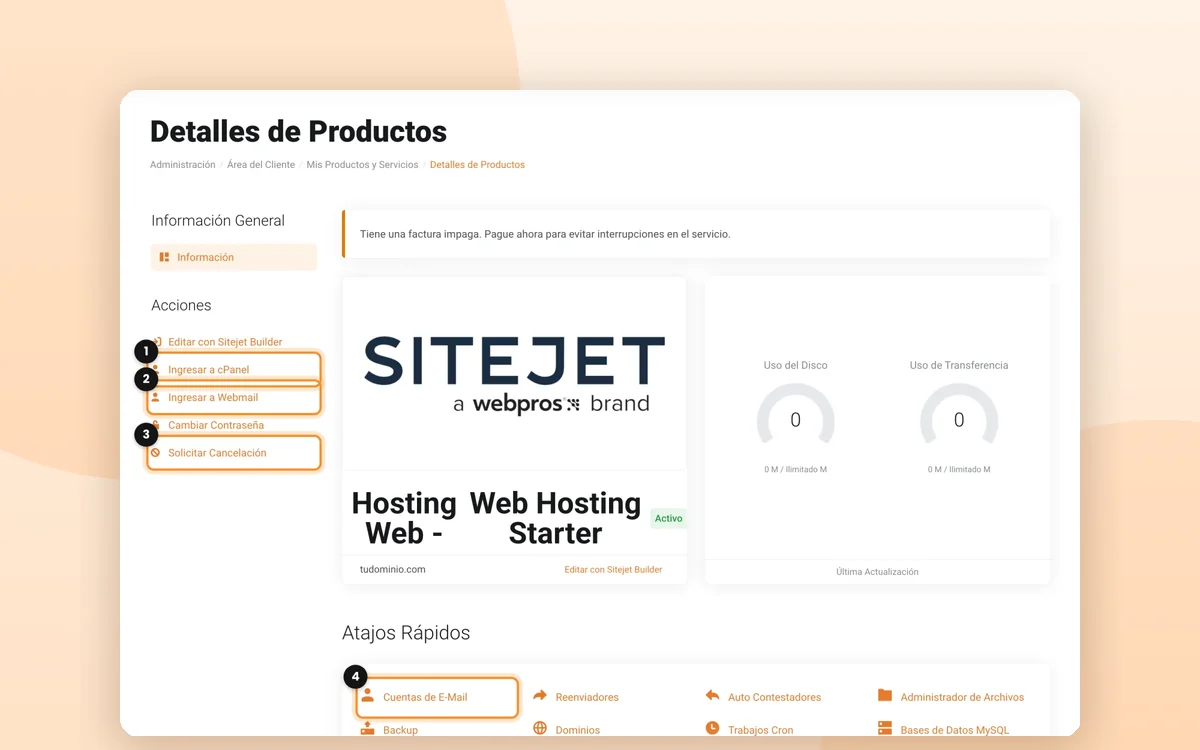The width and height of the screenshot is (1200, 750).
Task: Click the Información dashboard icon
Action: pos(164,257)
